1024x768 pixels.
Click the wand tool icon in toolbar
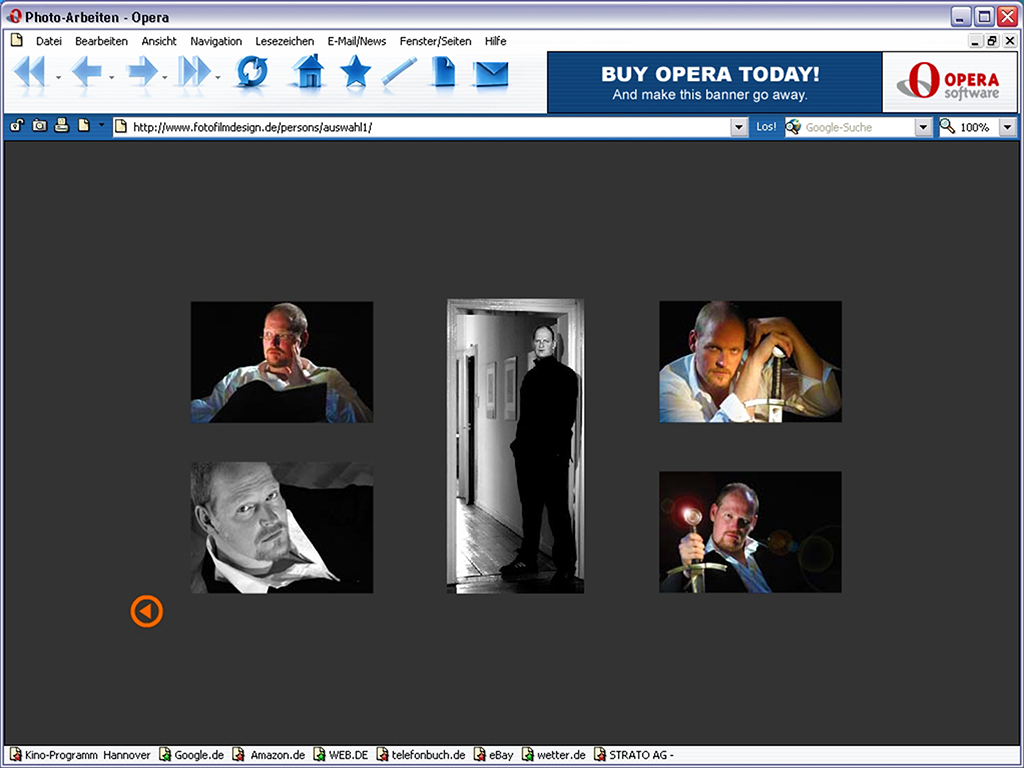click(x=399, y=71)
